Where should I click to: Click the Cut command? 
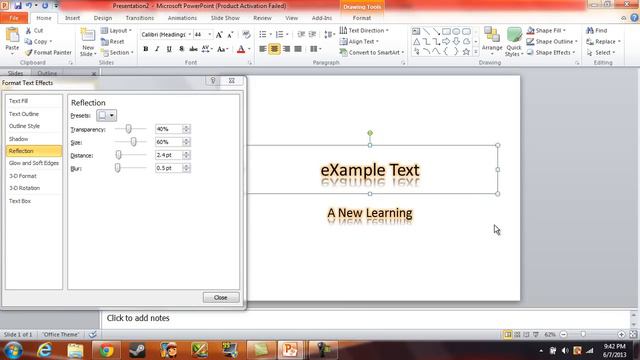[x=34, y=31]
